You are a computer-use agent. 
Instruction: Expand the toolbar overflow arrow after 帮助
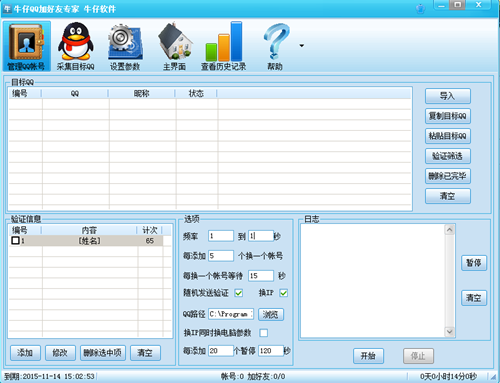[x=302, y=46]
